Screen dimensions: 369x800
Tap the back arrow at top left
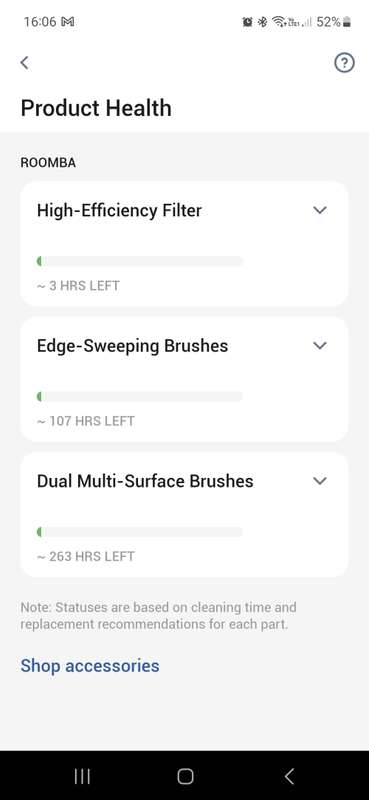pos(24,63)
